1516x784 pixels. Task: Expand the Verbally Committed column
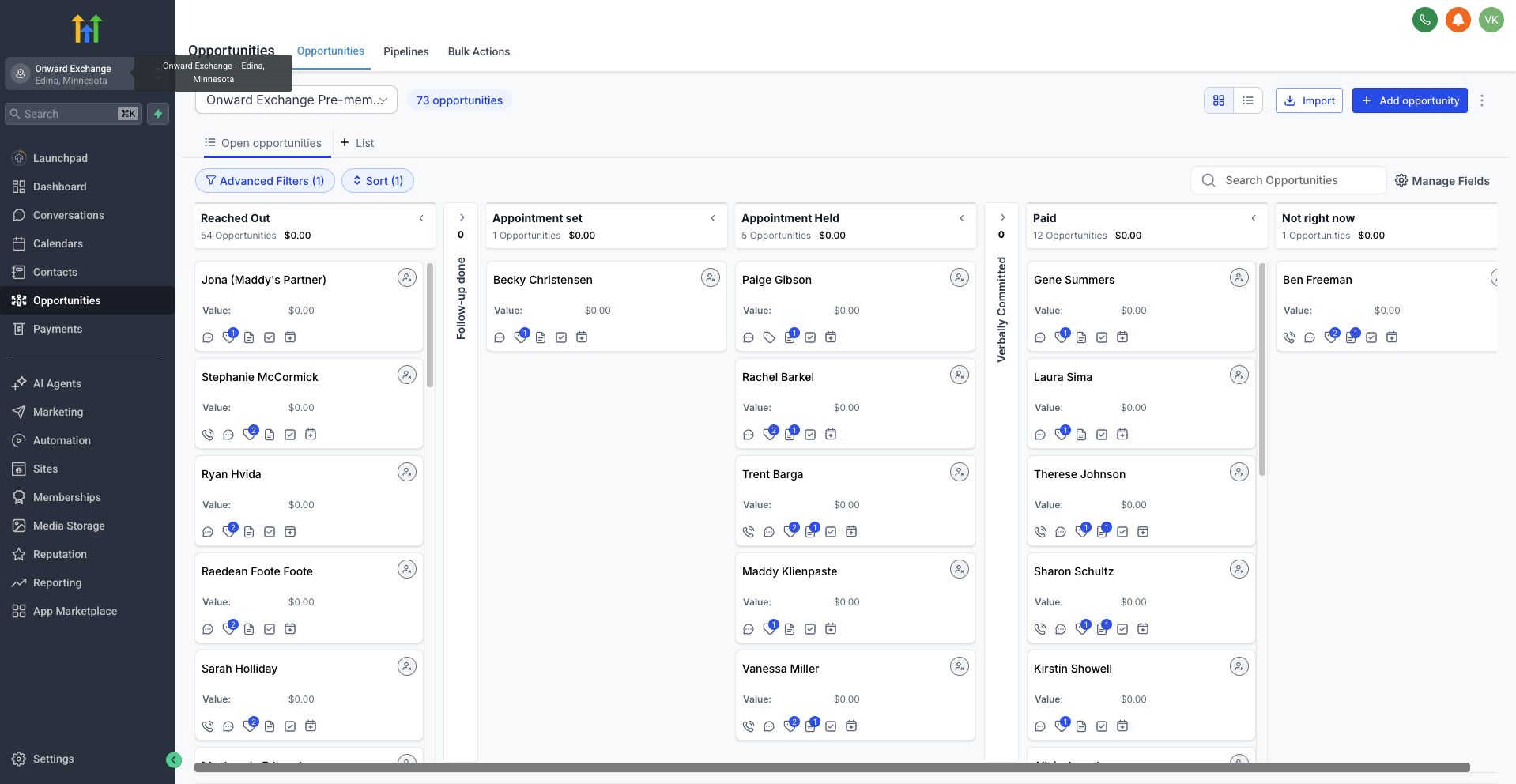1002,217
